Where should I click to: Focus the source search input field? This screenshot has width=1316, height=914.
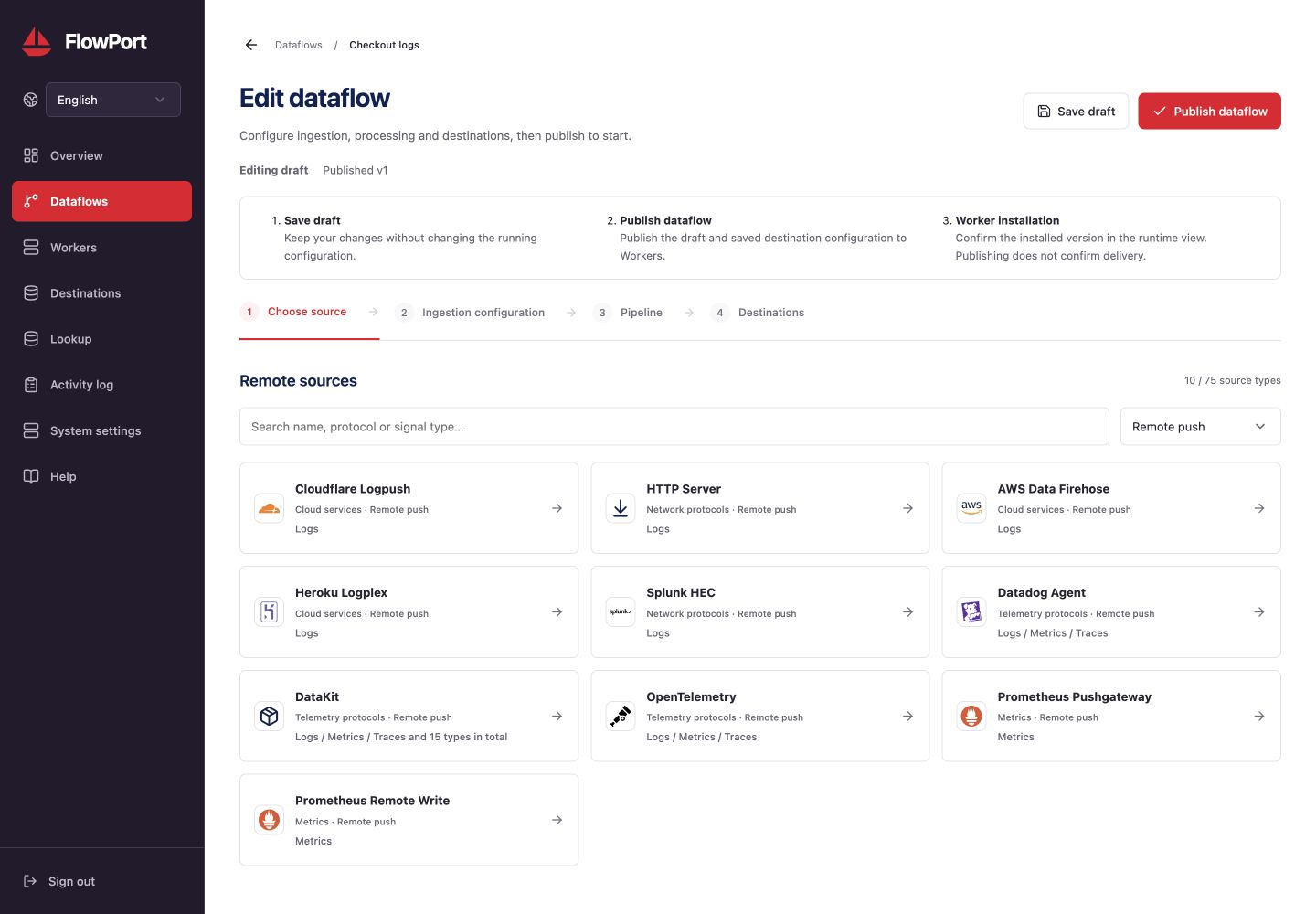tap(674, 427)
